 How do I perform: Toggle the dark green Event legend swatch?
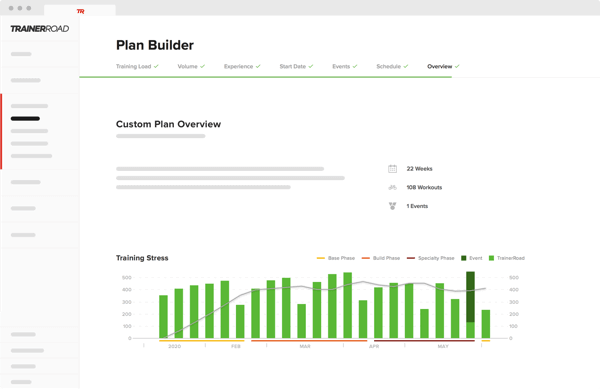[x=464, y=258]
